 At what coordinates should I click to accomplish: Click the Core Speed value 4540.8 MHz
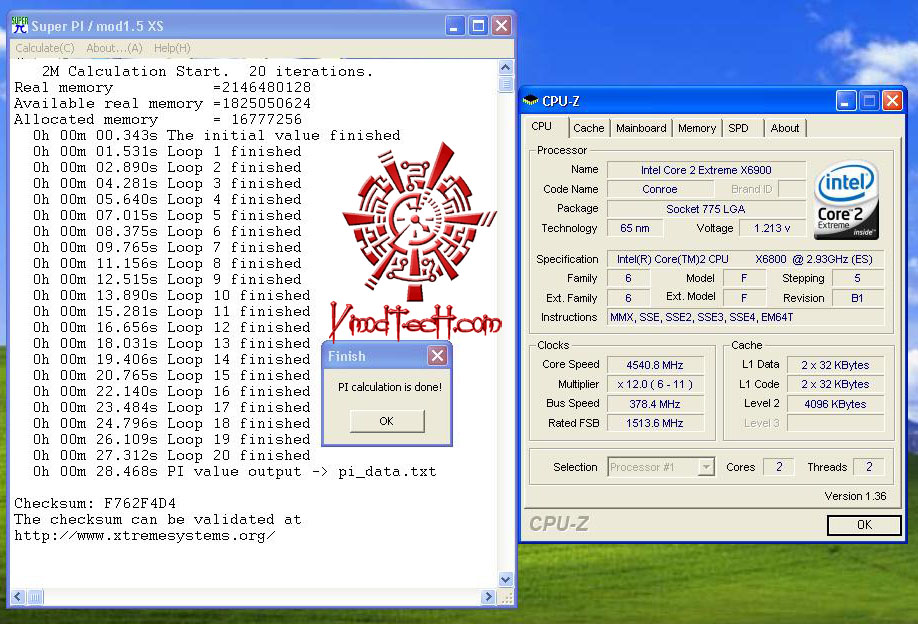[655, 365]
